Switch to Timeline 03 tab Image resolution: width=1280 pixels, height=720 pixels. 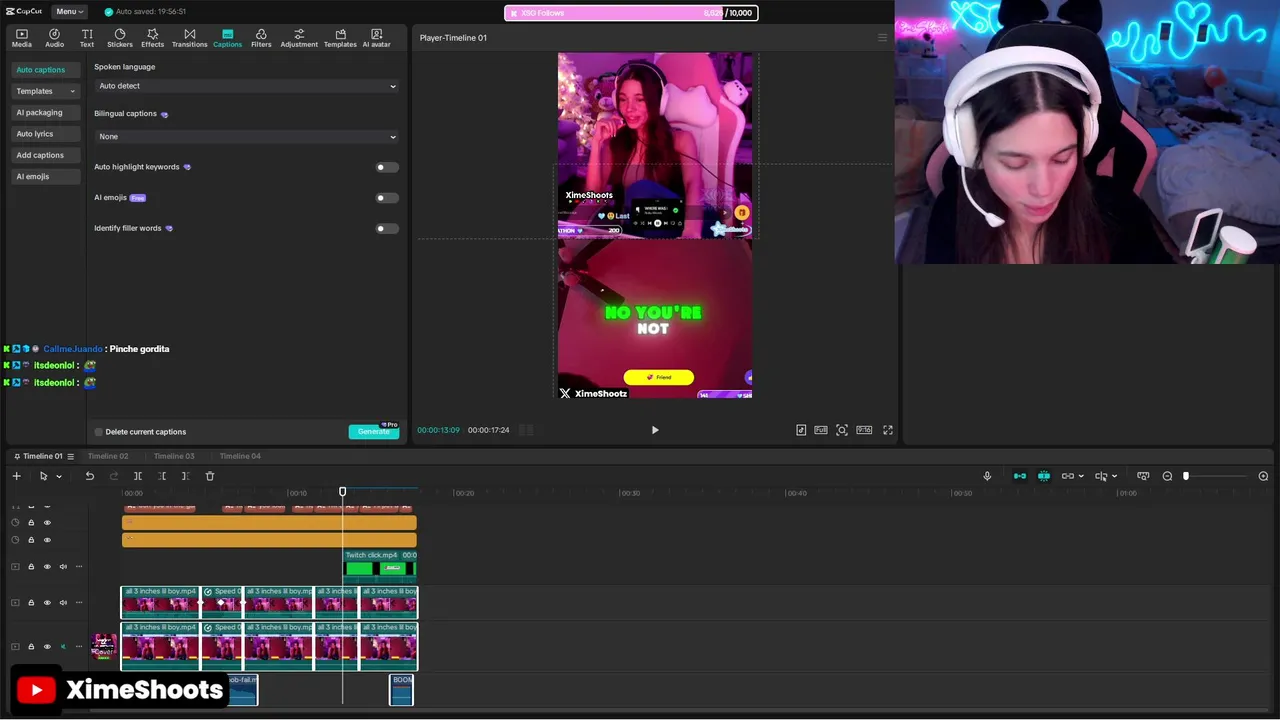(174, 456)
